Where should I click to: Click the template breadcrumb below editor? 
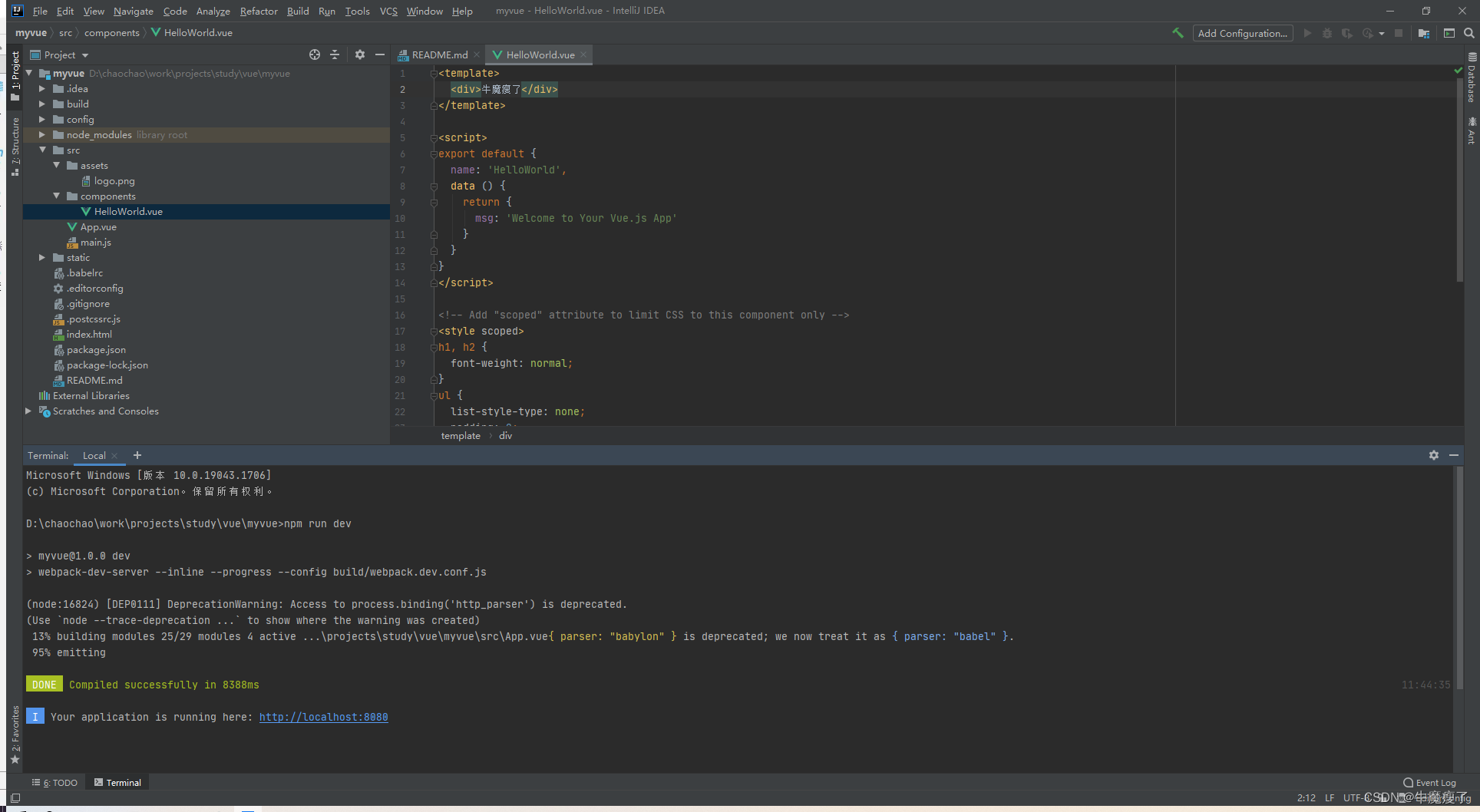point(461,436)
